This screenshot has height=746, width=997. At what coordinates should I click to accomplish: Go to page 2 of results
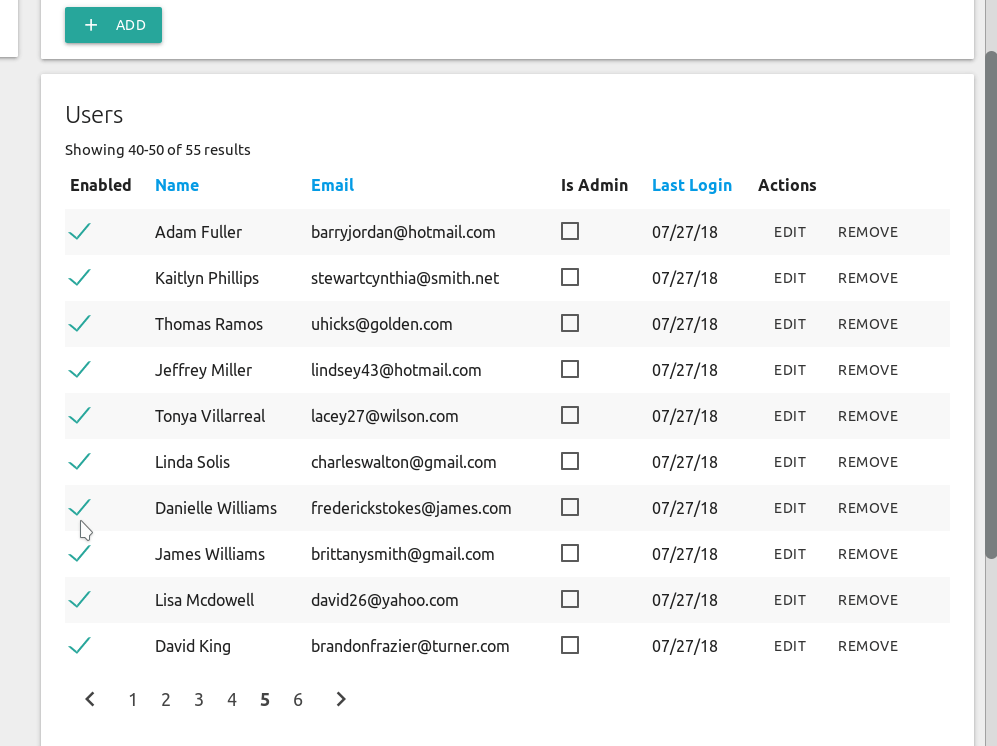click(165, 699)
